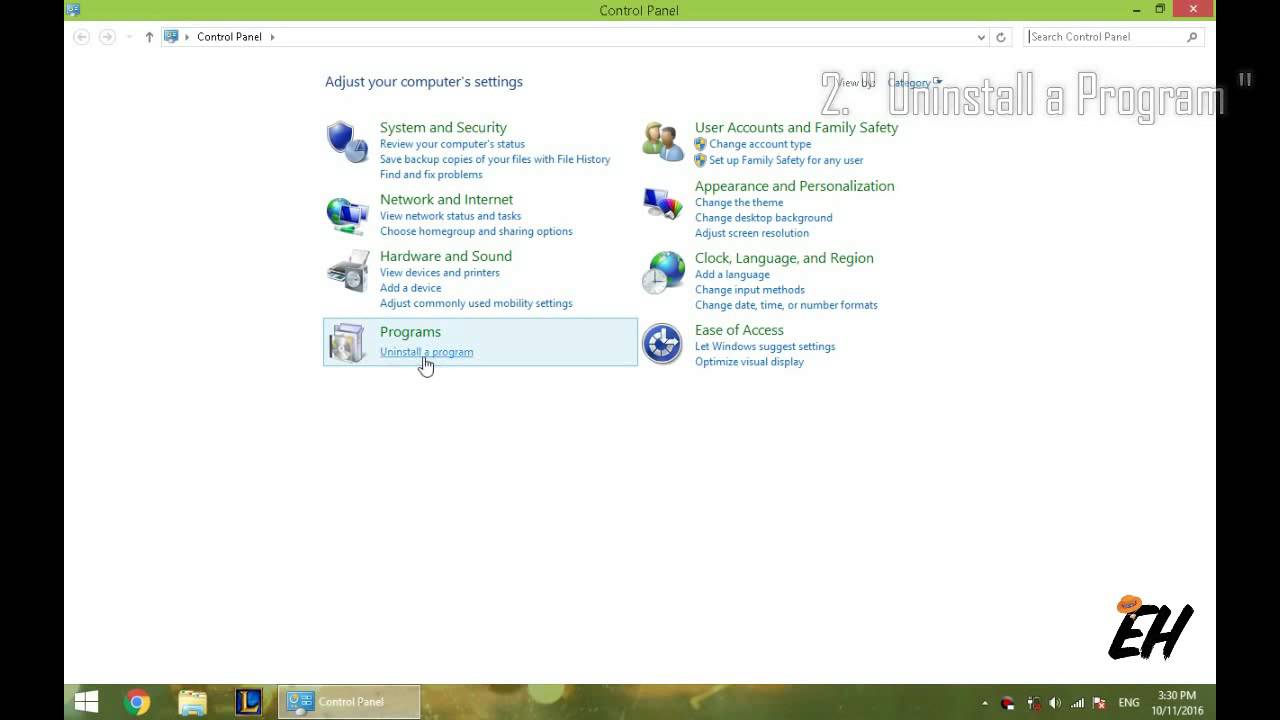
Task: Click the search magnifier icon
Action: click(1192, 37)
